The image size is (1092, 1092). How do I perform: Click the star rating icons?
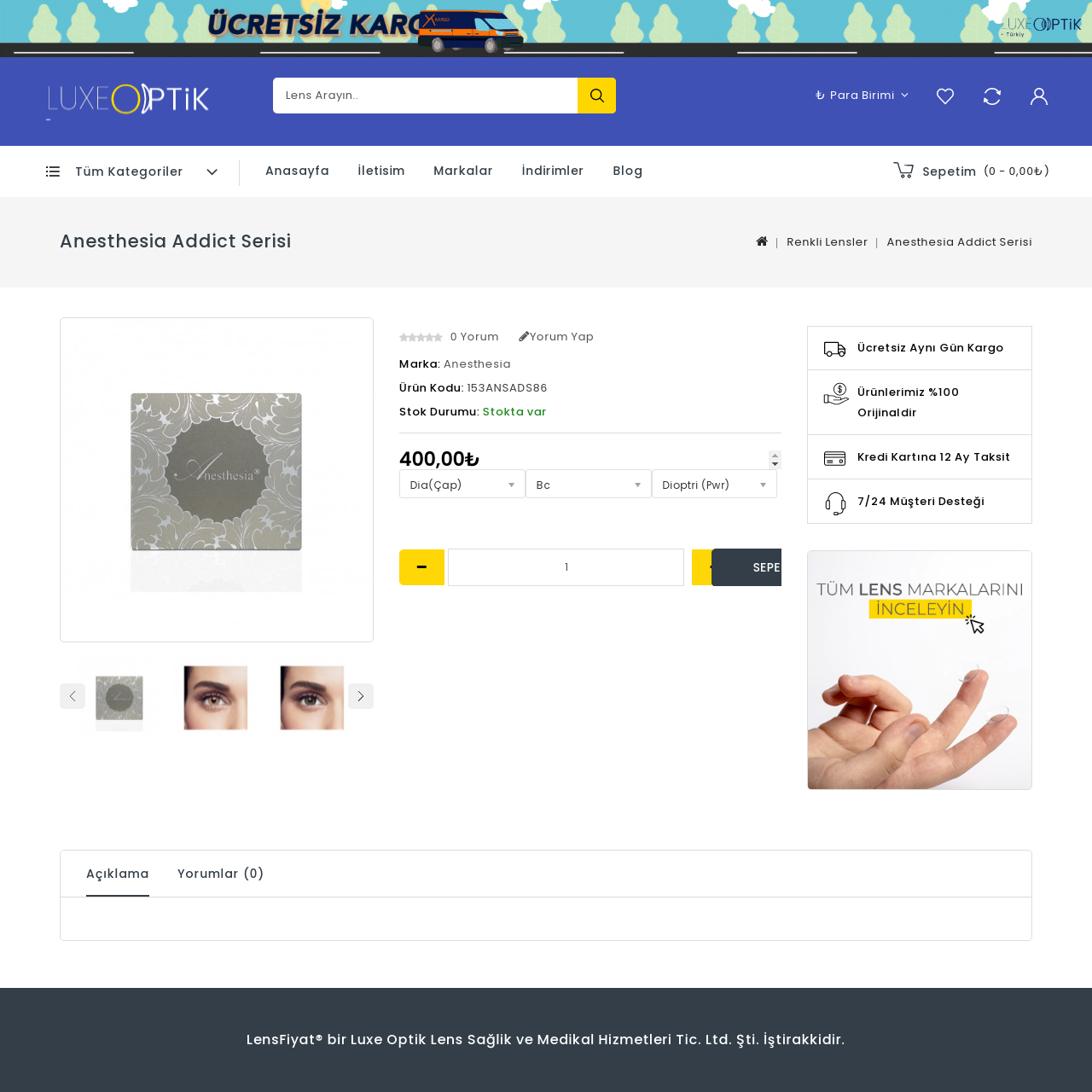[421, 337]
